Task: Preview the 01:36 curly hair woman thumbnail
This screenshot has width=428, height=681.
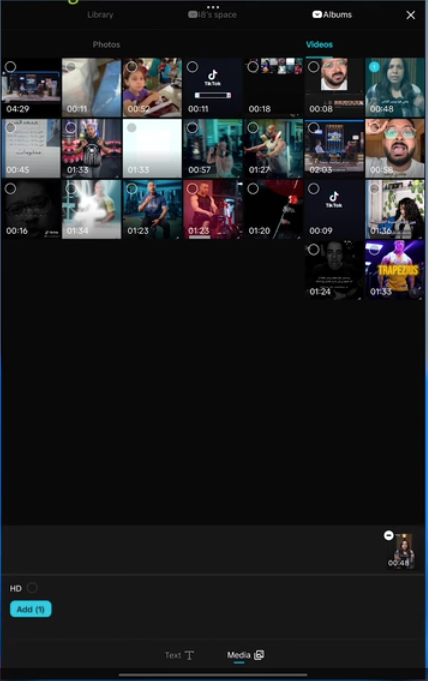Action: (395, 209)
